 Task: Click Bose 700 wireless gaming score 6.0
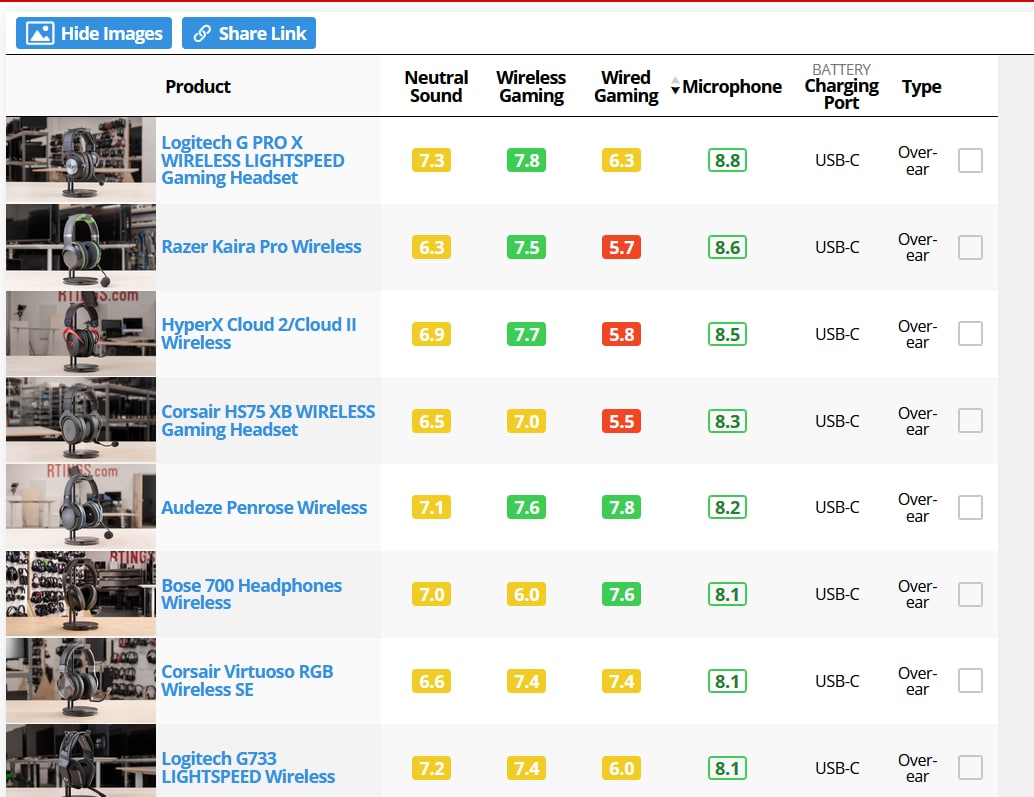tap(526, 595)
